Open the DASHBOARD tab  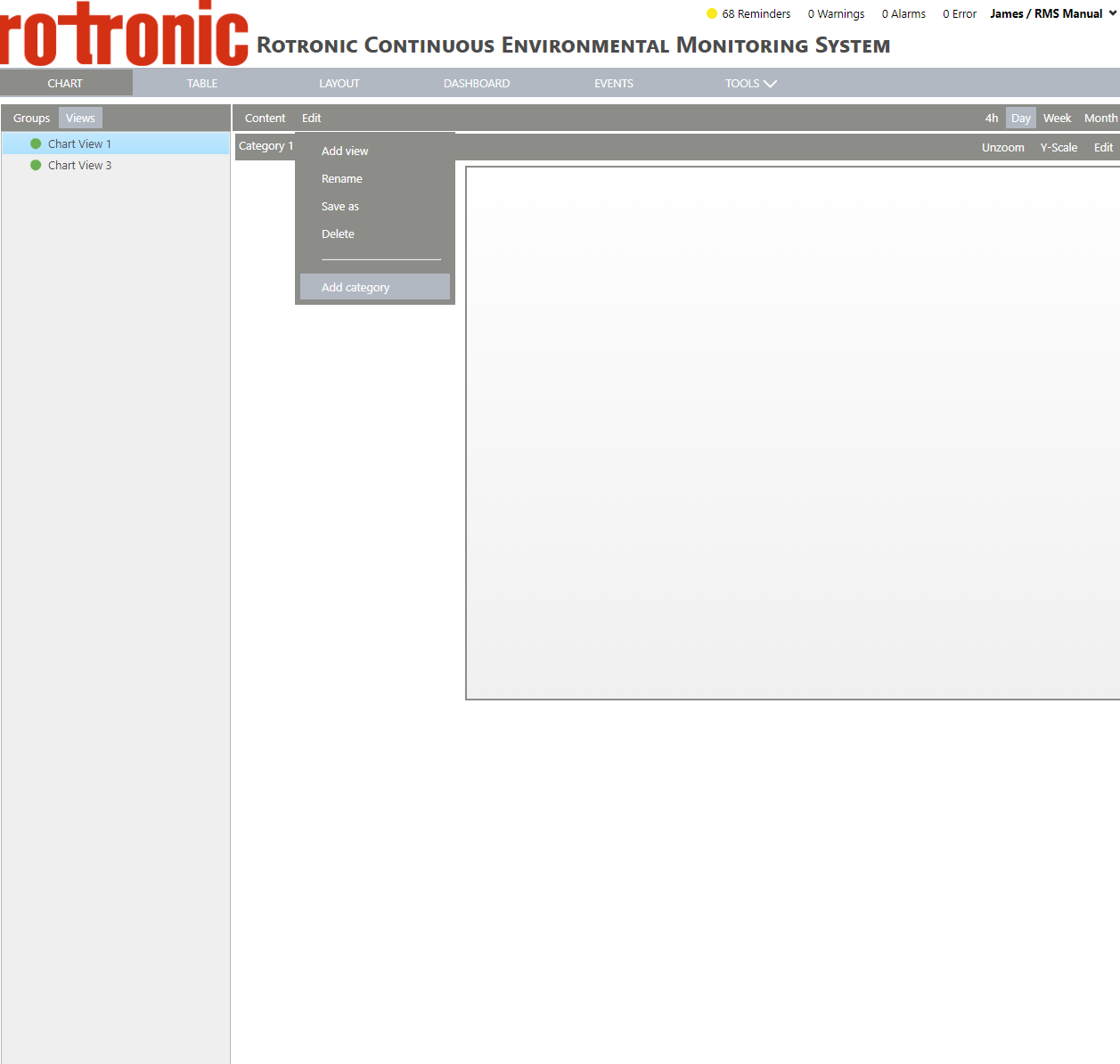pos(477,83)
